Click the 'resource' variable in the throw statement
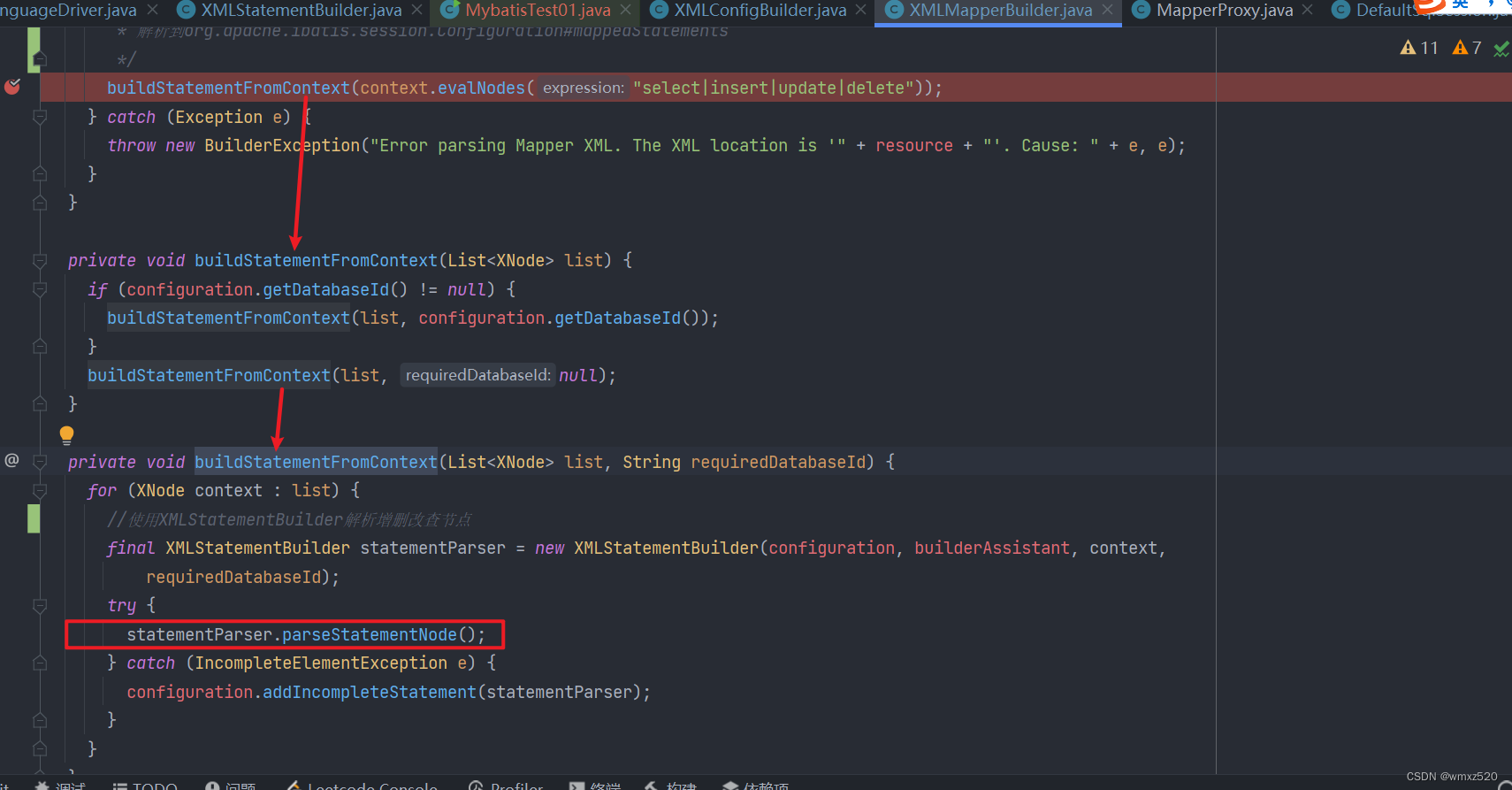 914,145
